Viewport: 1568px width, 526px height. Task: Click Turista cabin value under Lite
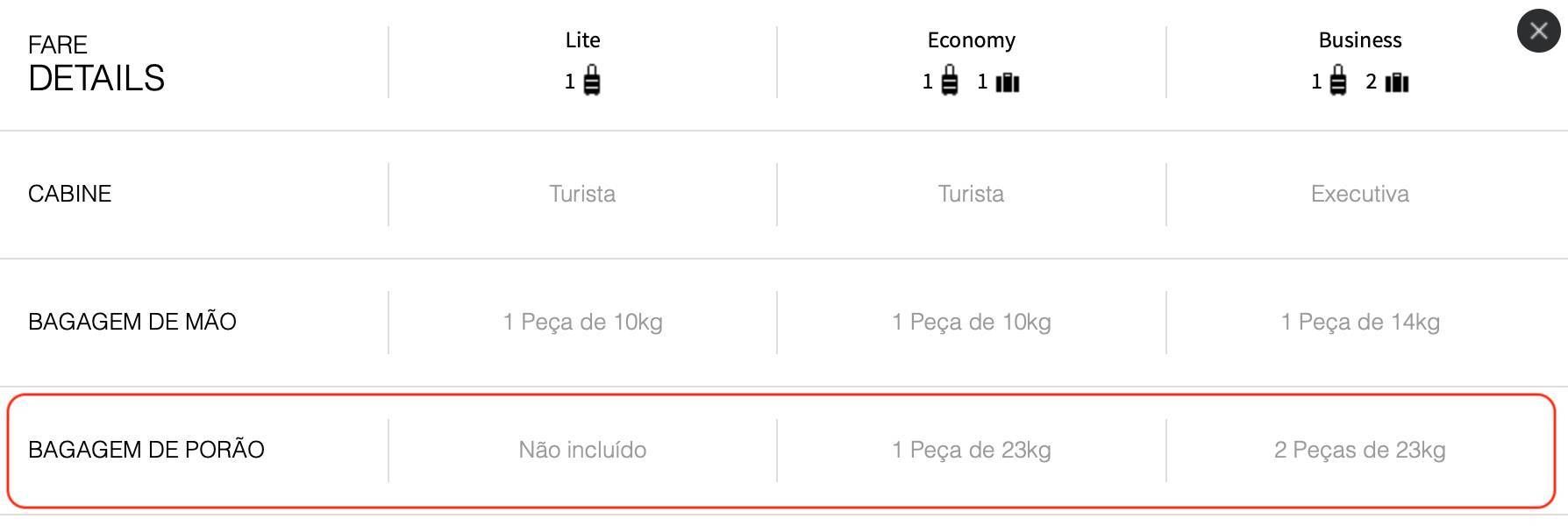pos(582,194)
